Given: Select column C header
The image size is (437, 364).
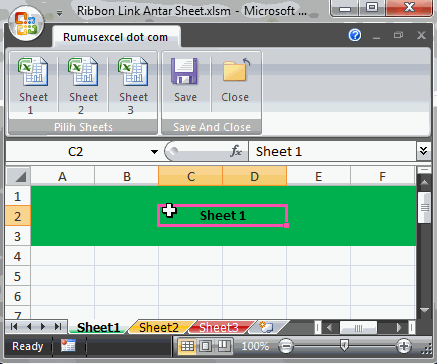Looking at the screenshot, I should coord(191,176).
